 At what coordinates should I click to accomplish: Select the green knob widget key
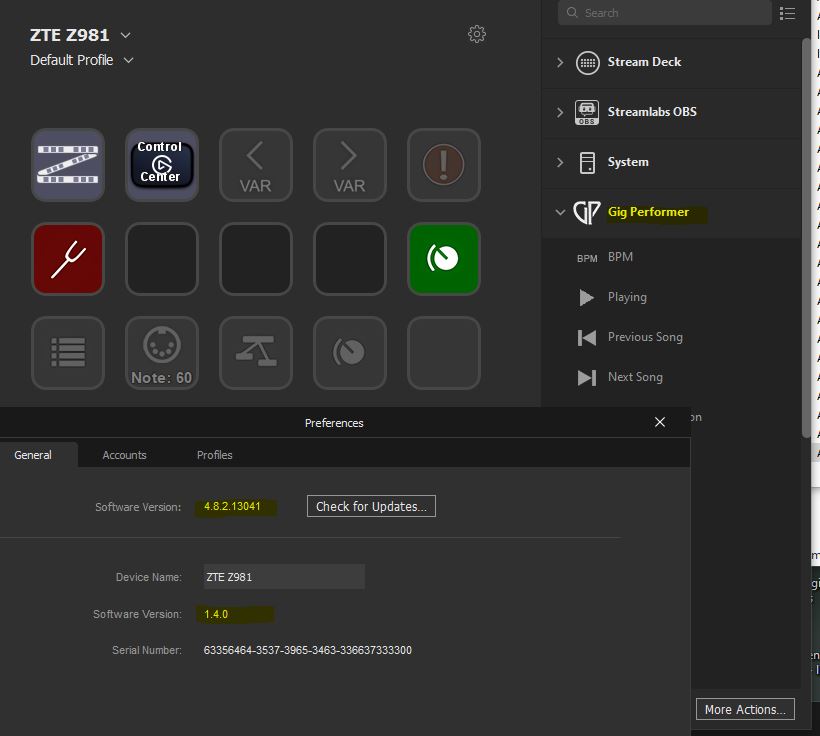pos(443,258)
